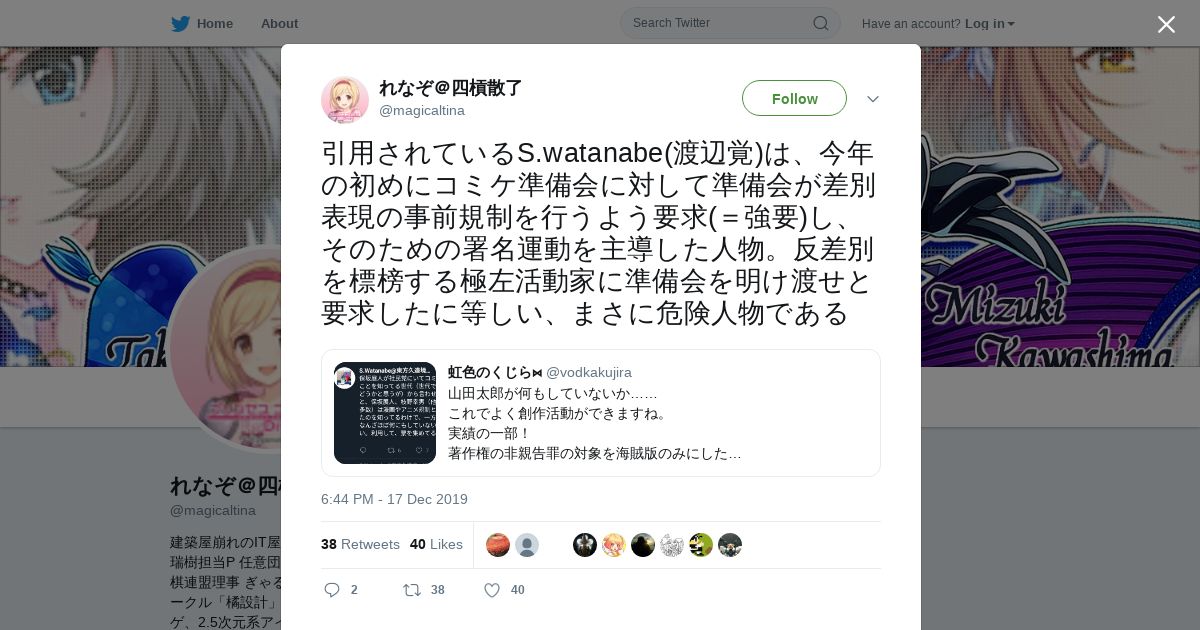Click the search magnifier icon
Screen dimensions: 1200x630
[x=820, y=23]
